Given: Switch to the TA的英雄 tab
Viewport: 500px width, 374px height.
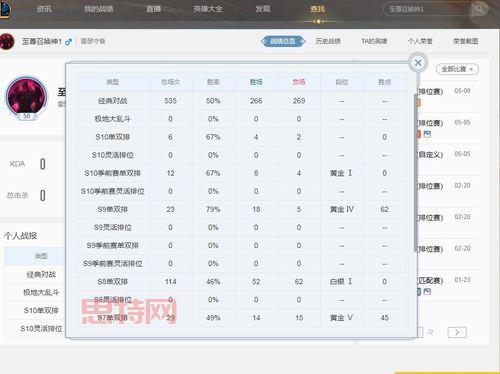Looking at the screenshot, I should point(374,41).
